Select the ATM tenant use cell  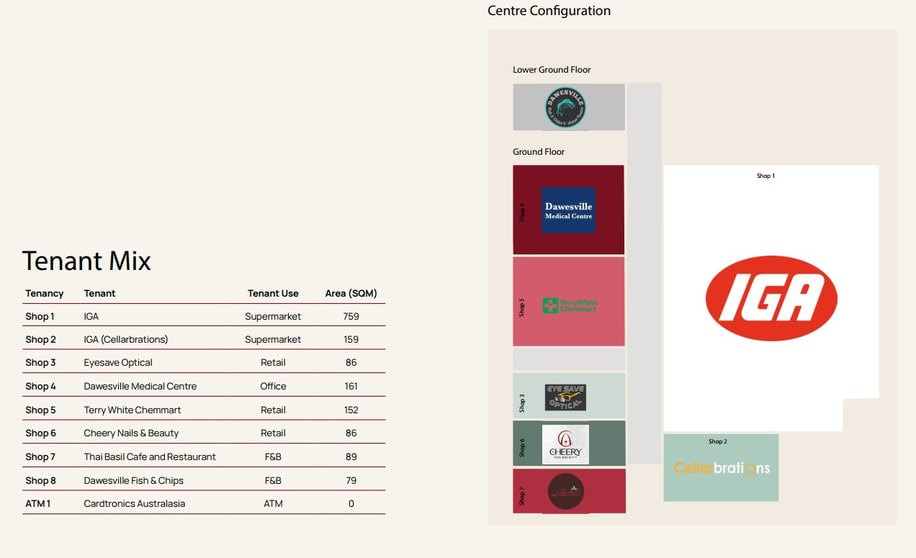[x=273, y=504]
